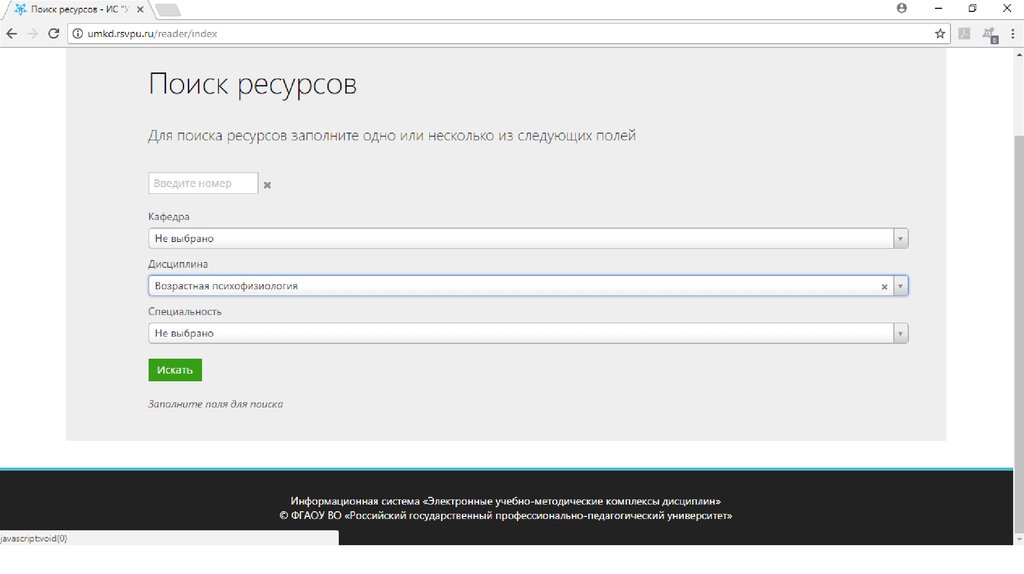Open the Chrome three-dot menu

1012,33
